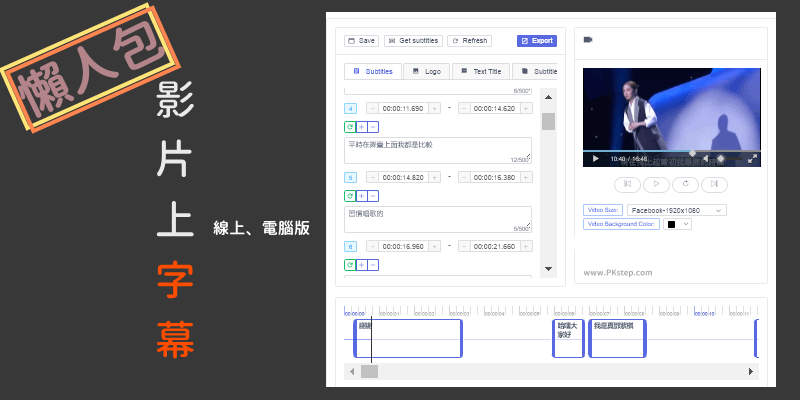Viewport: 800px width, 400px height.
Task: Increase end time 00:00:21.660
Action: tap(527, 246)
